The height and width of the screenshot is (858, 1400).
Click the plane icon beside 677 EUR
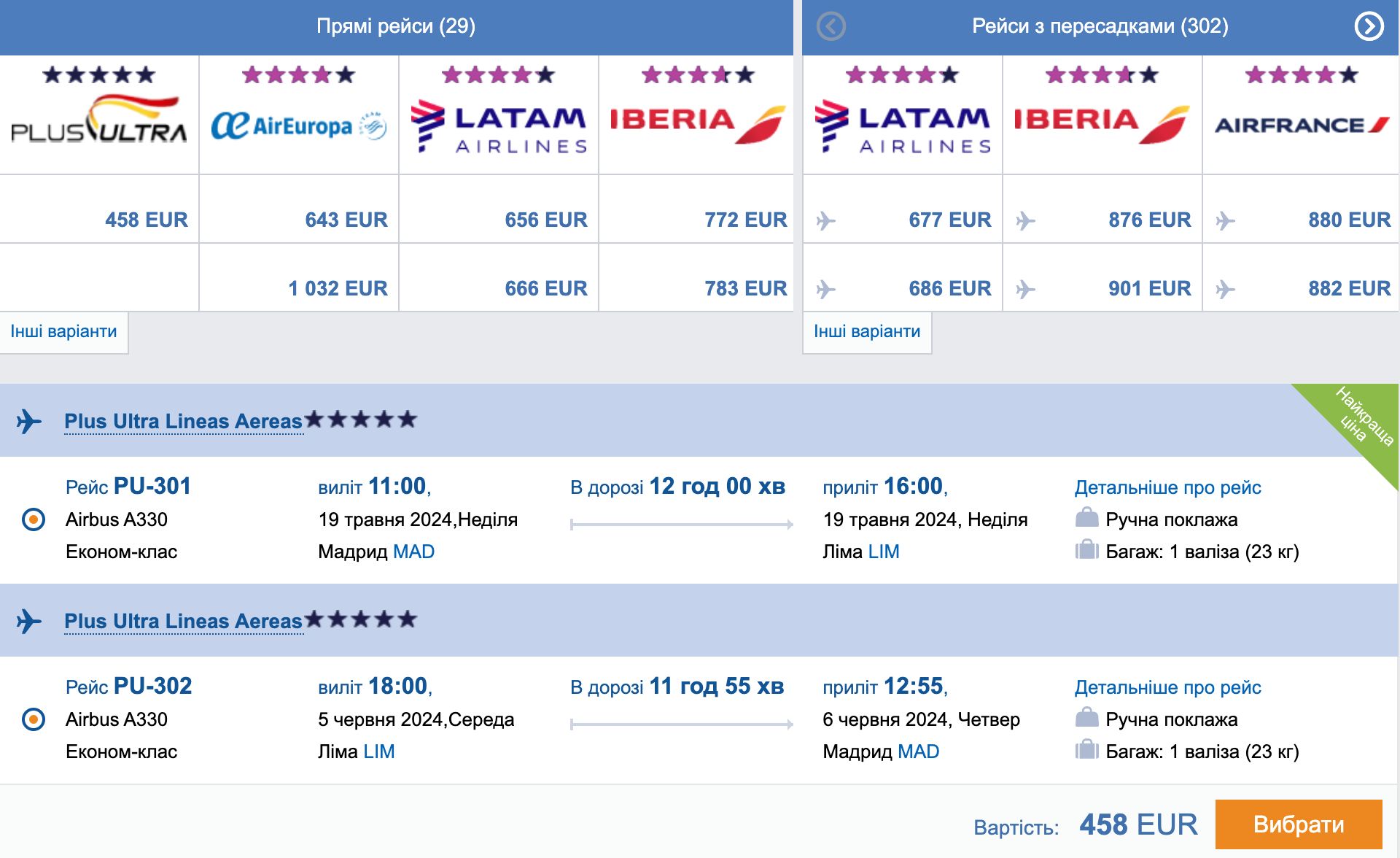(x=825, y=220)
